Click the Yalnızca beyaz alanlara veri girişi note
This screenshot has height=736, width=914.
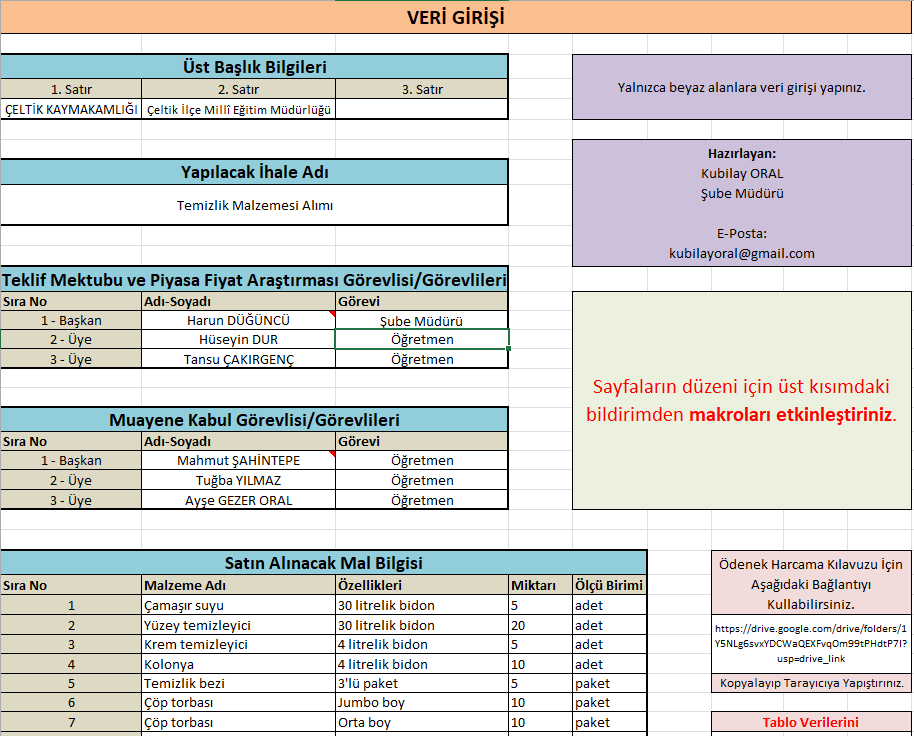741,87
